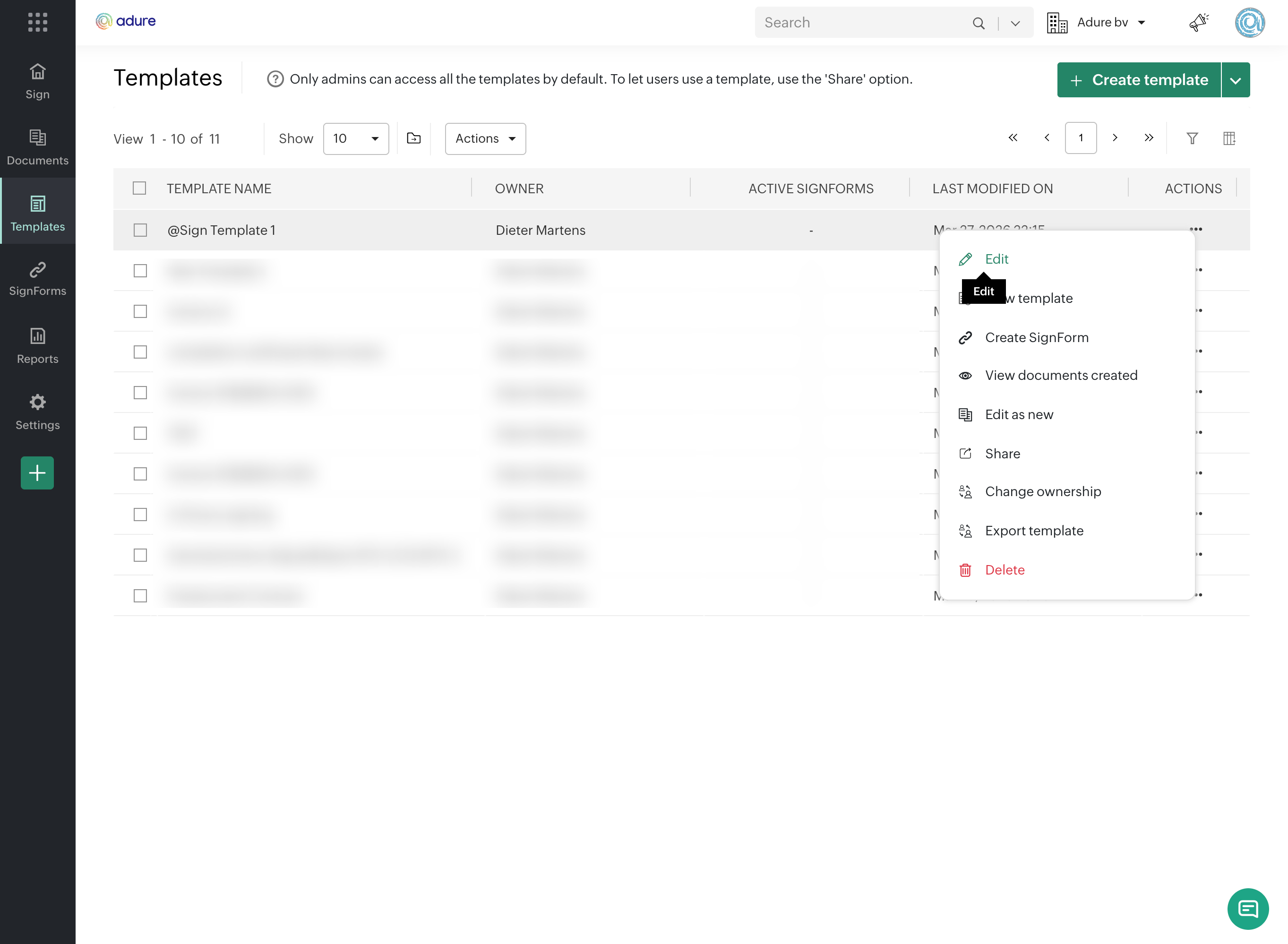
Task: Open Reports in the sidebar
Action: pyautogui.click(x=38, y=345)
